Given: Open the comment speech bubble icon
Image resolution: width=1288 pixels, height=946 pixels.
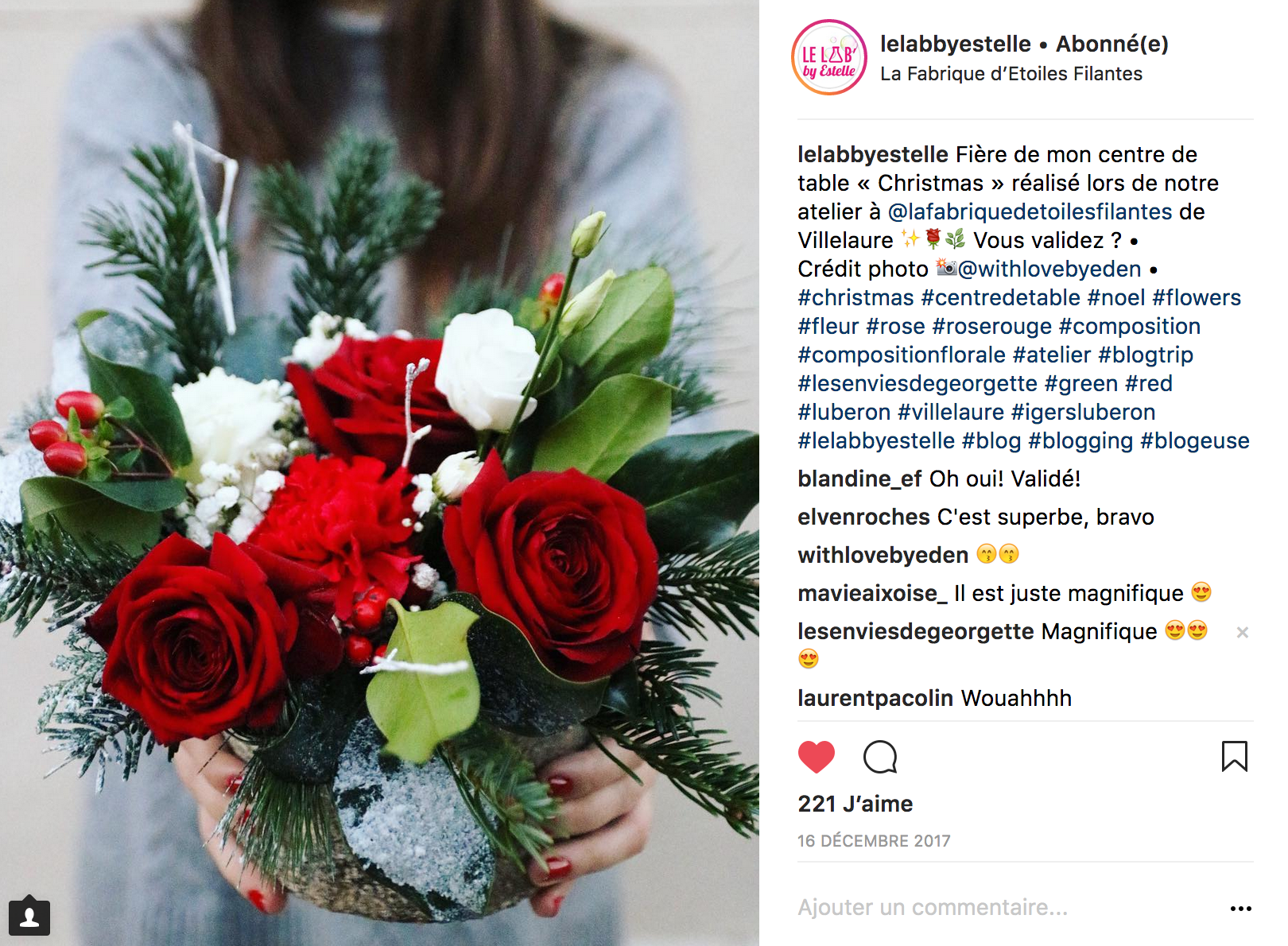Looking at the screenshot, I should pyautogui.click(x=880, y=757).
